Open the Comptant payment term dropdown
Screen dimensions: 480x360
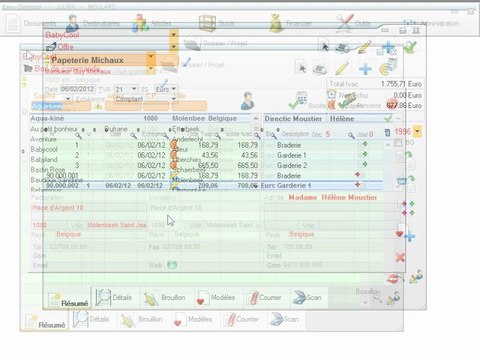[x=174, y=99]
